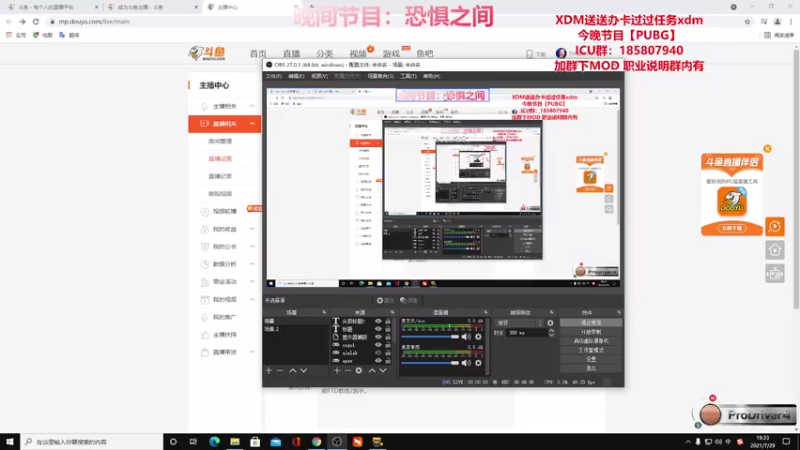Open the Windows Start menu
Image resolution: width=800 pixels, height=450 pixels.
click(10, 442)
